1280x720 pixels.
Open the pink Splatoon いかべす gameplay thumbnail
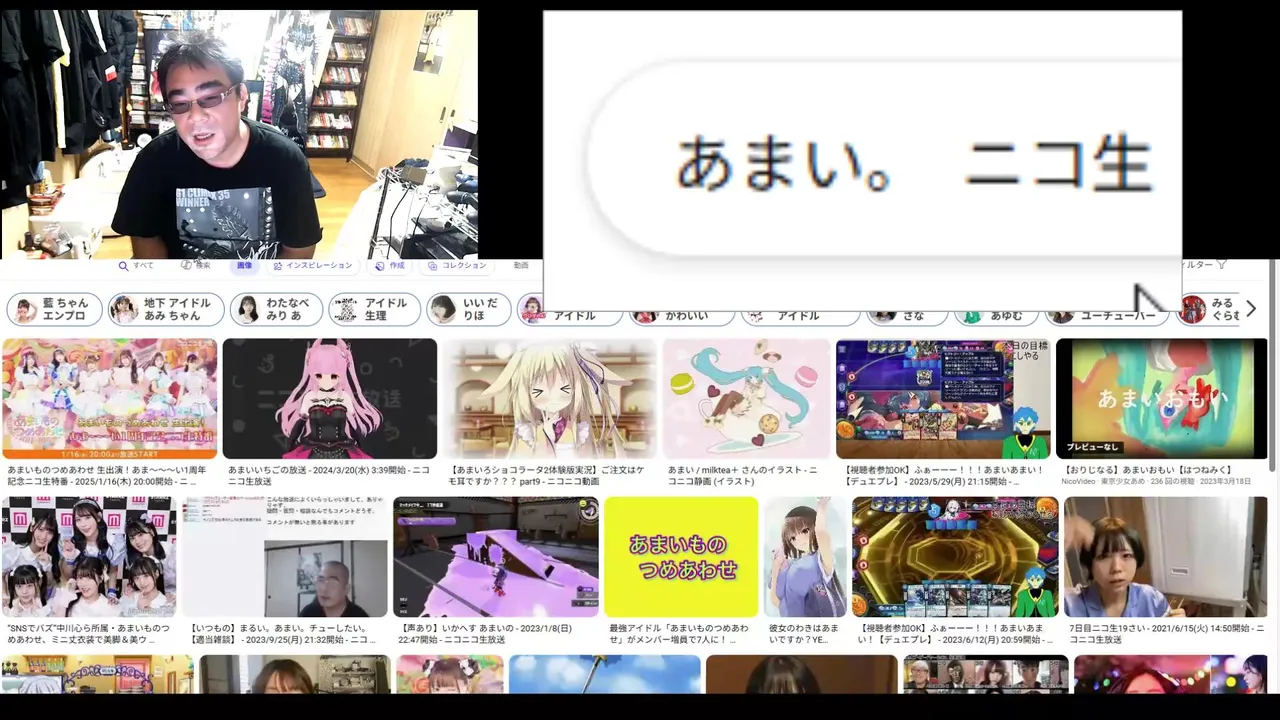tap(496, 557)
